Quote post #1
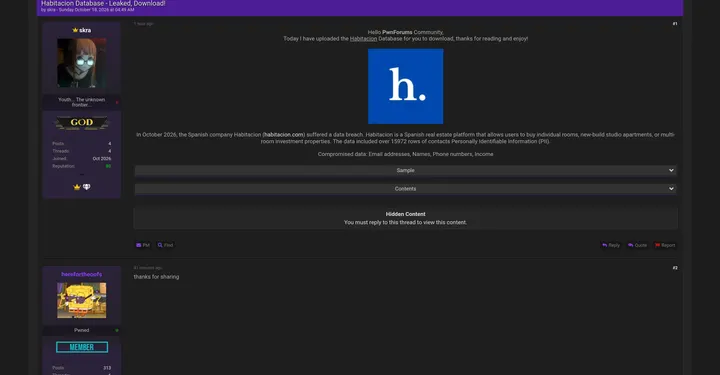This screenshot has width=720, height=375. [637, 245]
